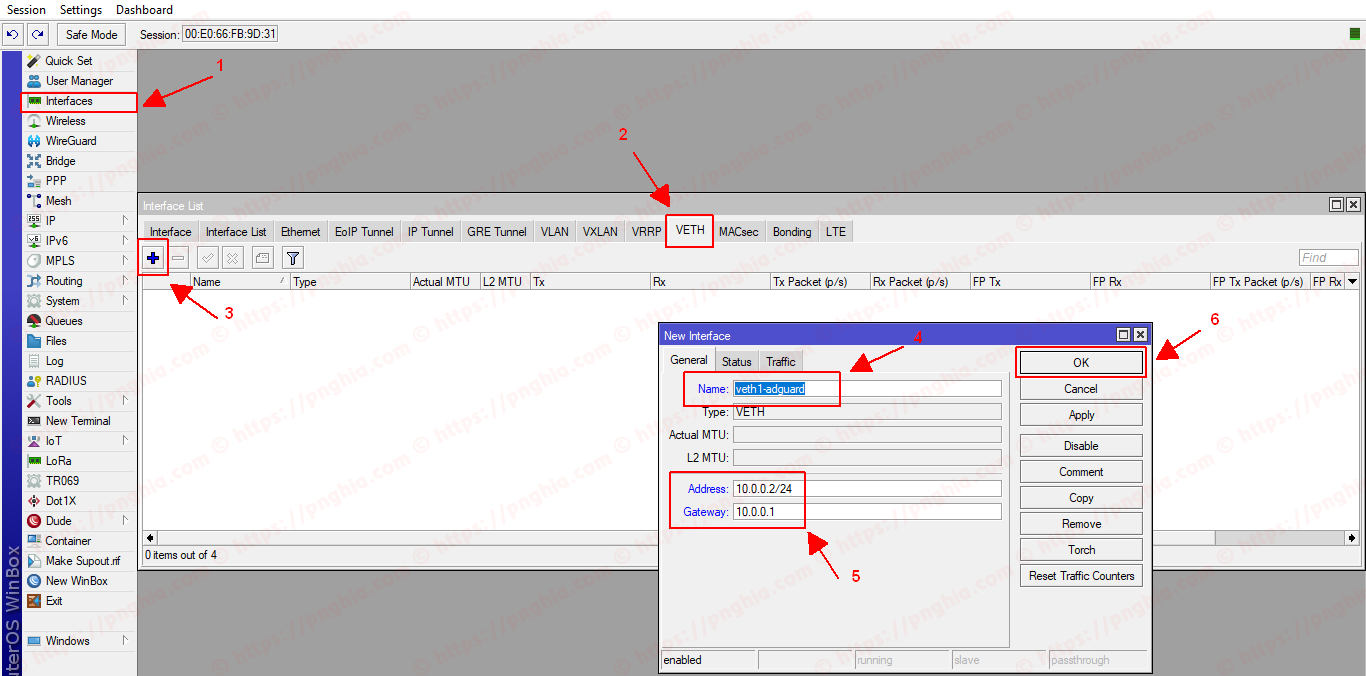Open Files sidebar entry

click(56, 341)
